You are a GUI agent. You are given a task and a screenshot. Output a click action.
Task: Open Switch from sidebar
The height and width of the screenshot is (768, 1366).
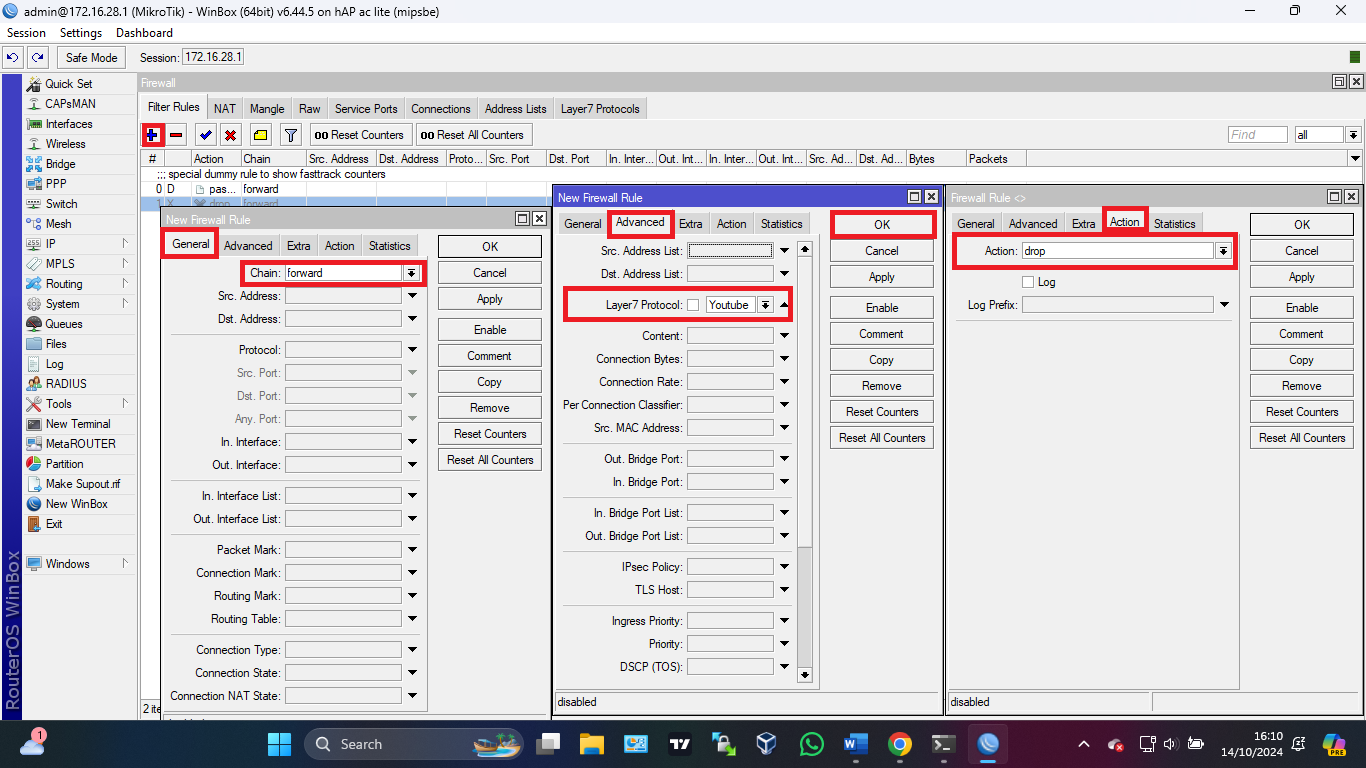pos(61,204)
